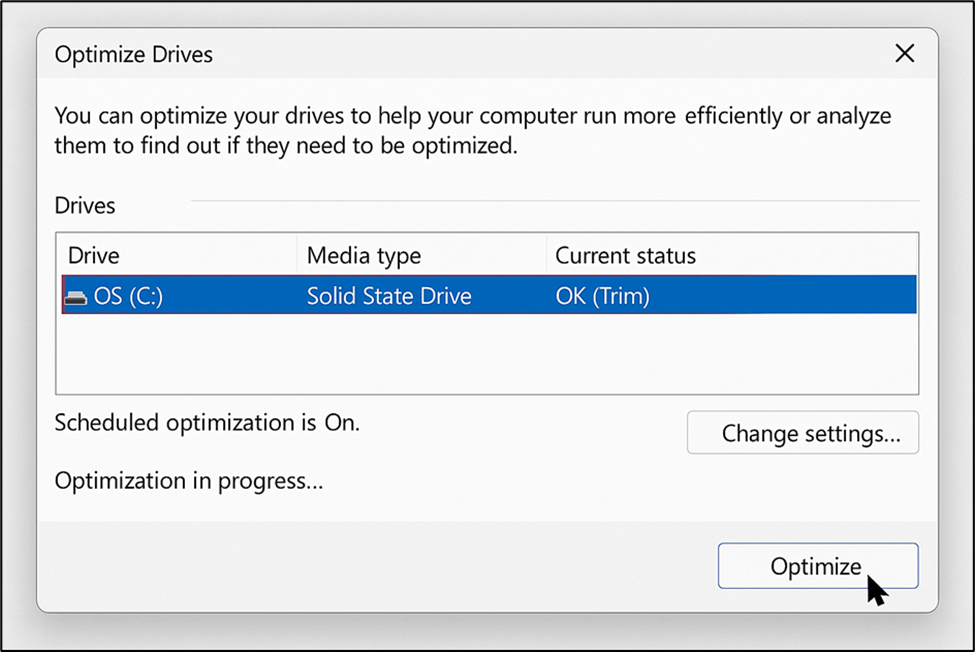975x652 pixels.
Task: Click the Solid State Drive media type cell
Action: [x=389, y=296]
